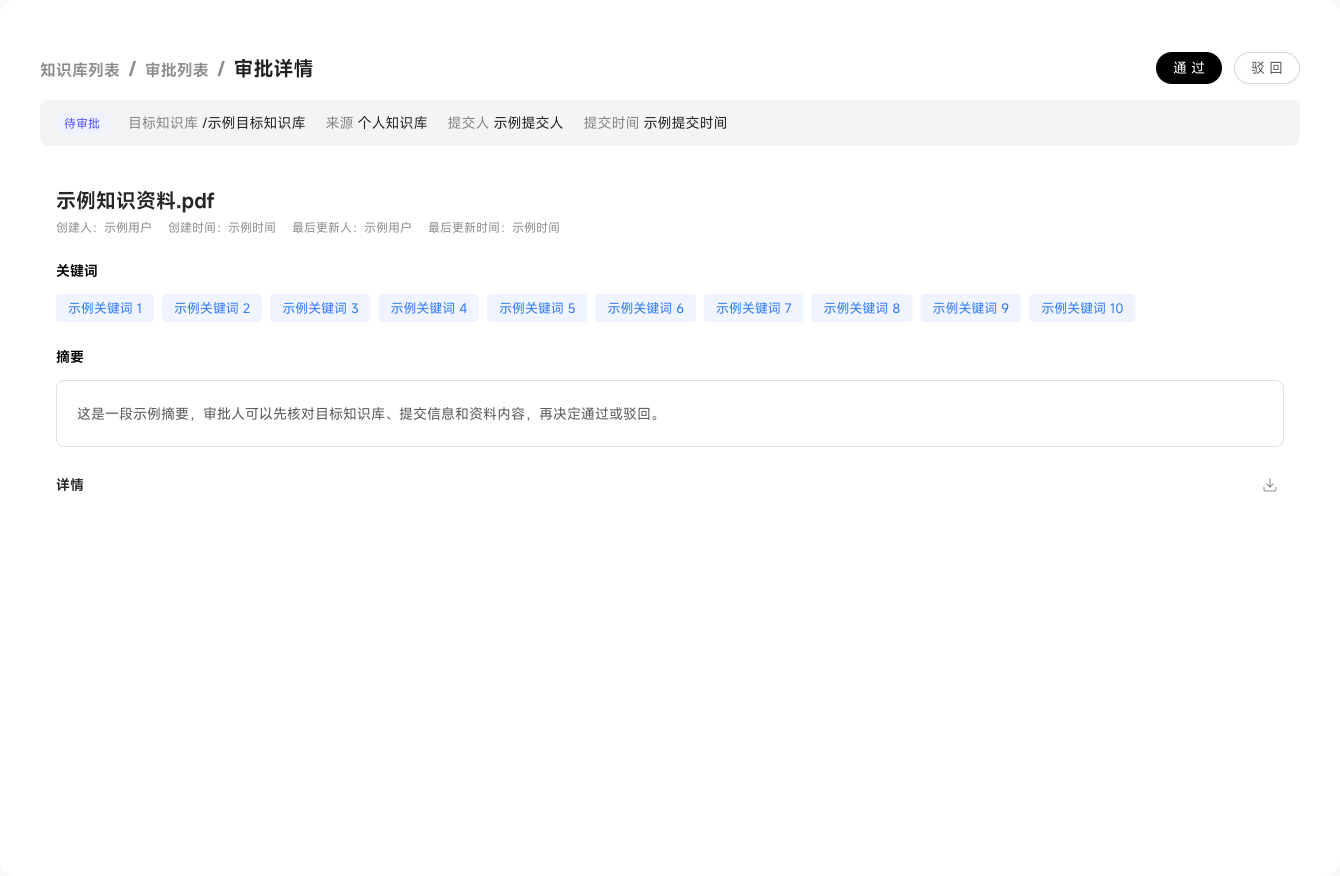Click file title 示例知识资料.pdf
Viewport: 1340px width, 876px height.
click(x=135, y=200)
